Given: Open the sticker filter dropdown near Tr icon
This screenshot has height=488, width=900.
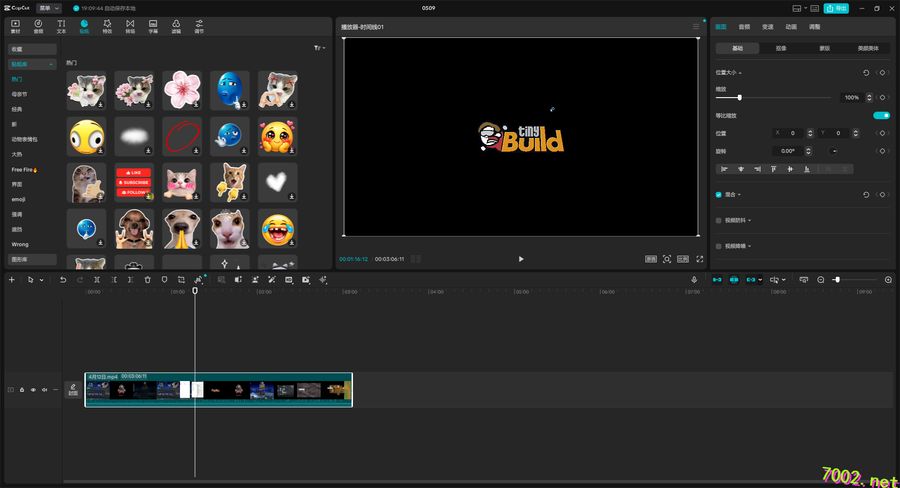Looking at the screenshot, I should click(320, 48).
